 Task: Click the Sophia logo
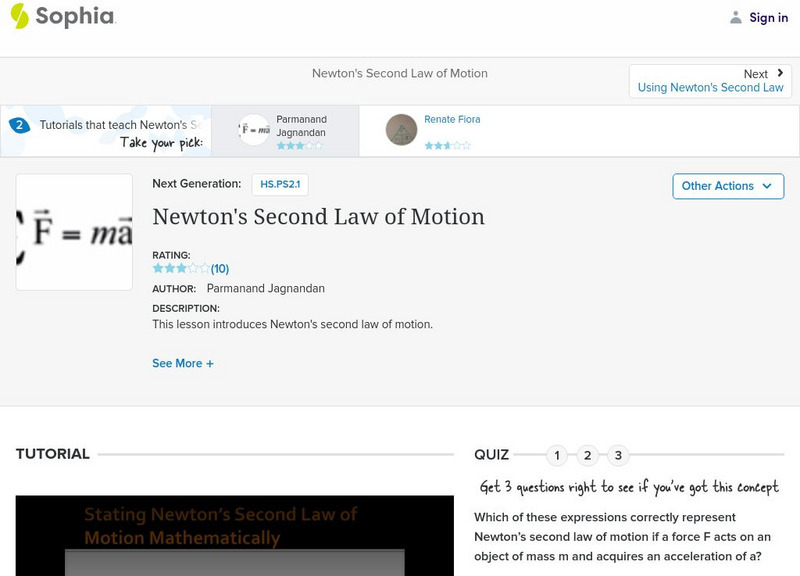point(62,17)
